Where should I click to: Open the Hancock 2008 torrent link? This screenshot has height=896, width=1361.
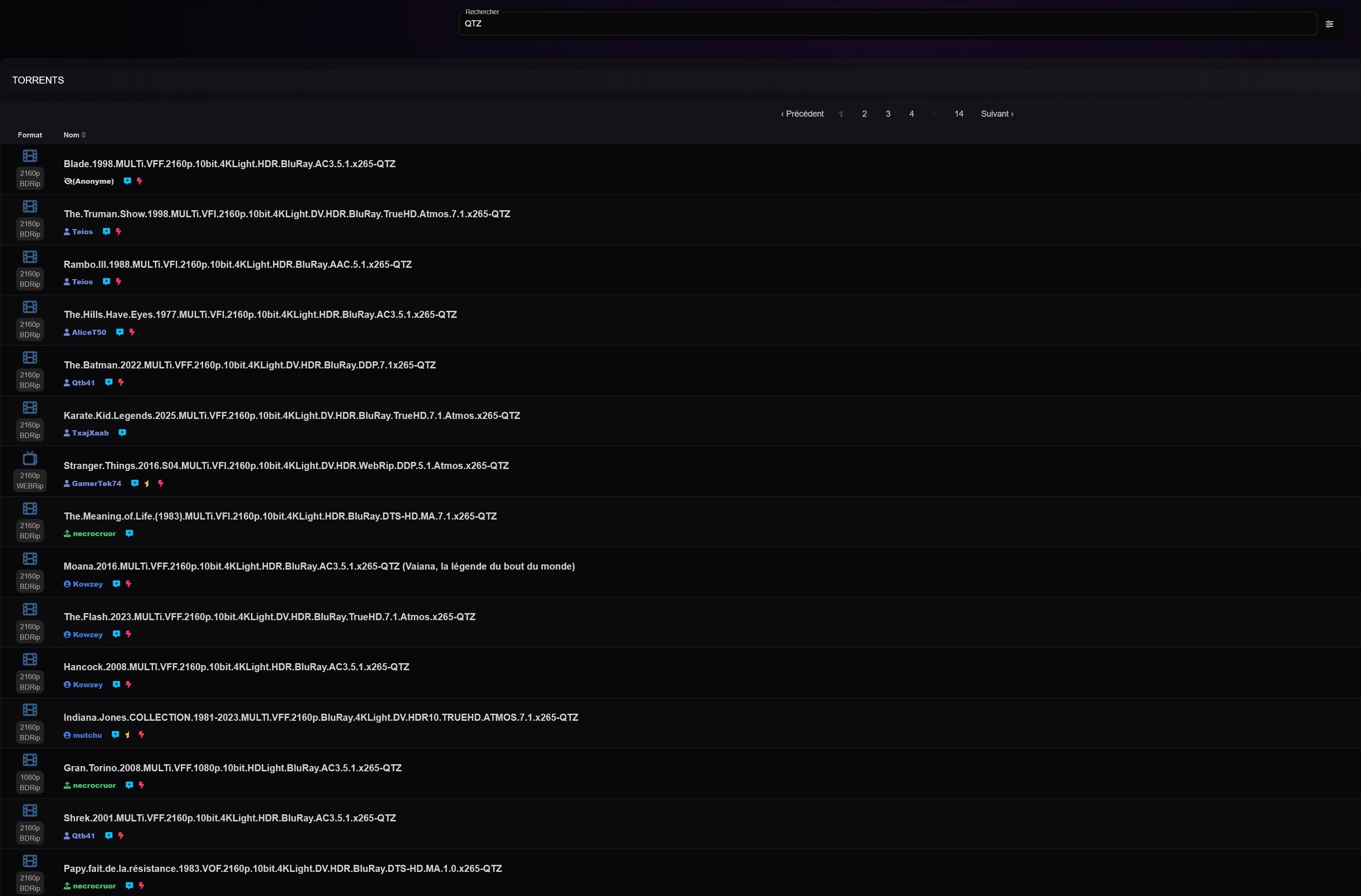point(236,667)
